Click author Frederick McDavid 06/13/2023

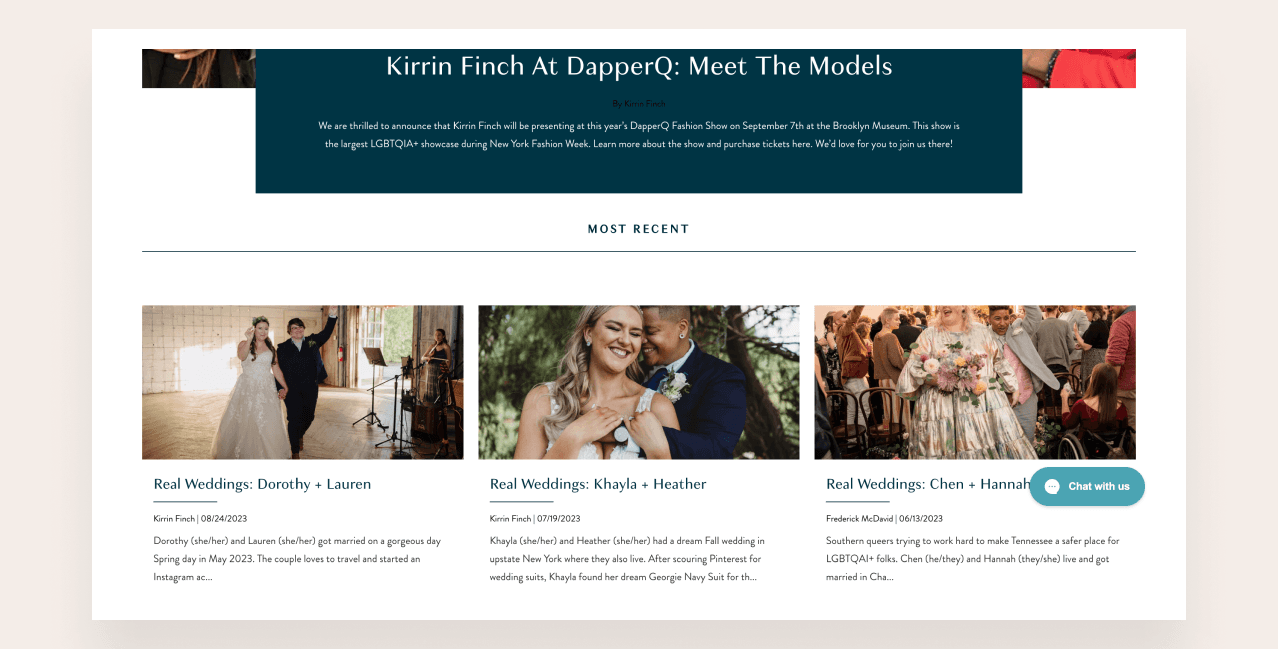pyautogui.click(x=884, y=518)
